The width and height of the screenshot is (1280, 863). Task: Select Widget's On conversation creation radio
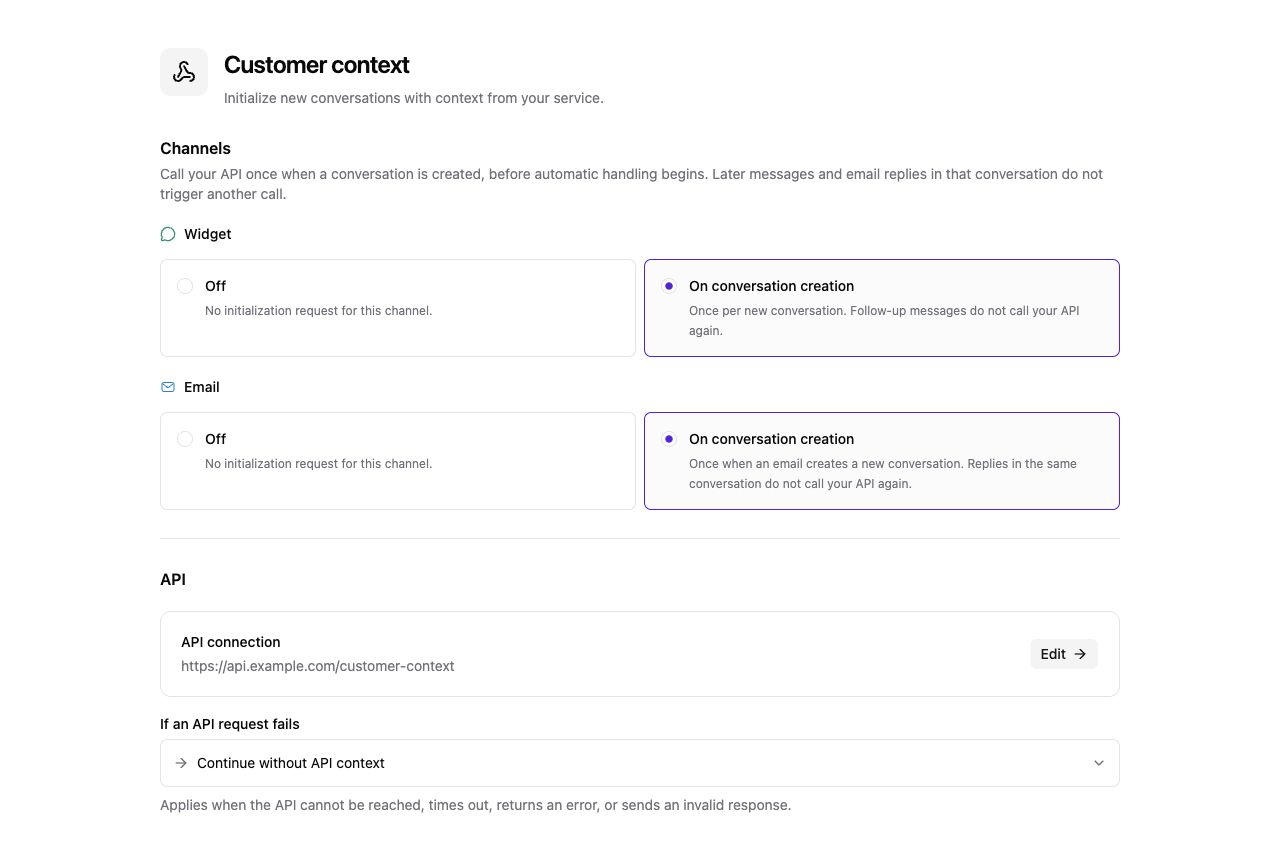(669, 286)
